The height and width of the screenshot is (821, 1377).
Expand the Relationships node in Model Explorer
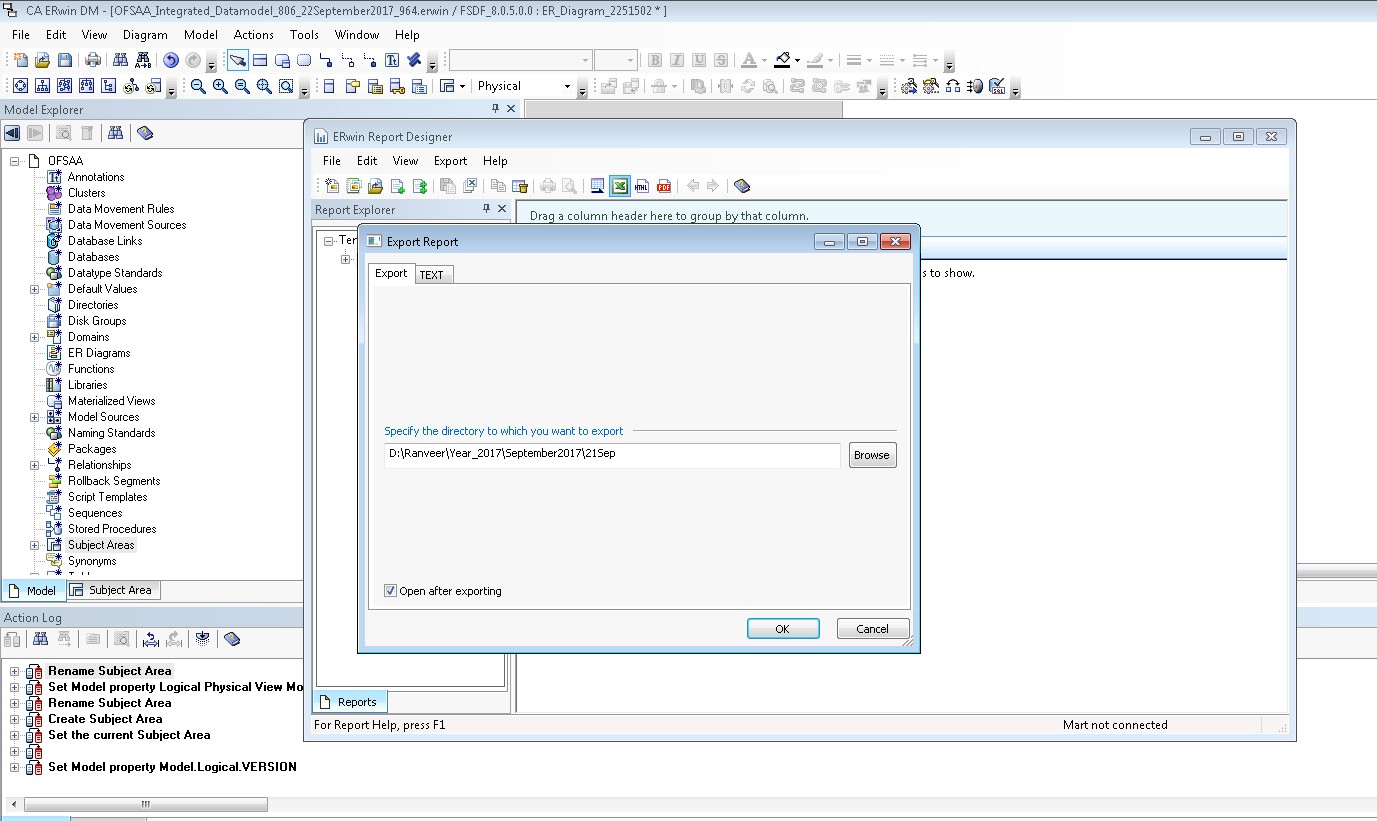point(33,464)
